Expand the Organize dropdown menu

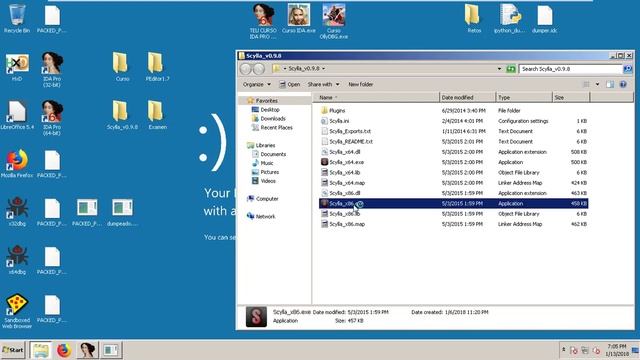coord(257,84)
